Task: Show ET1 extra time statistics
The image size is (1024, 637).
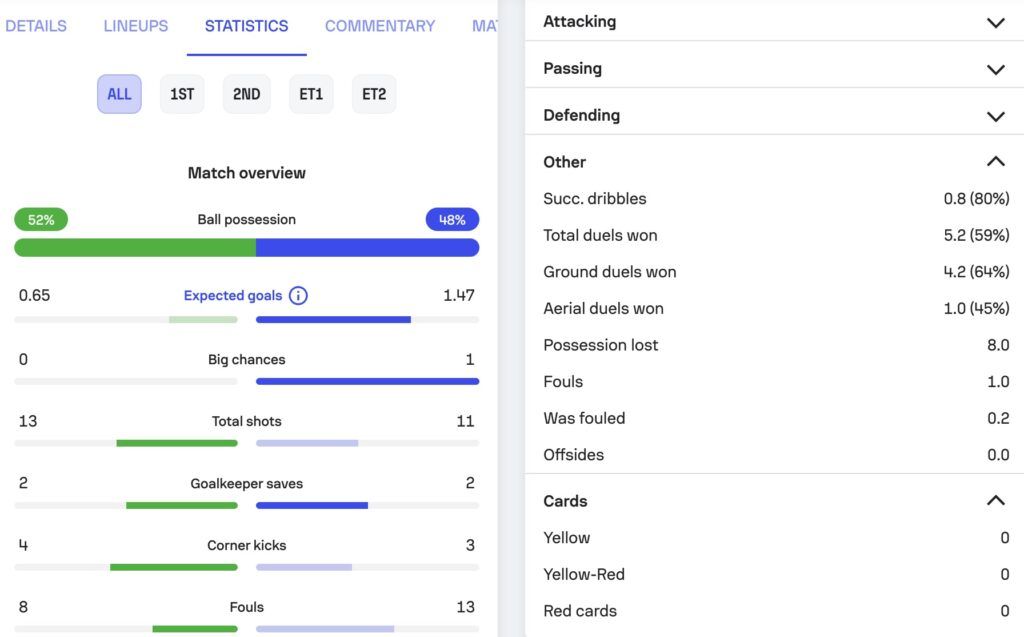Action: coord(311,94)
